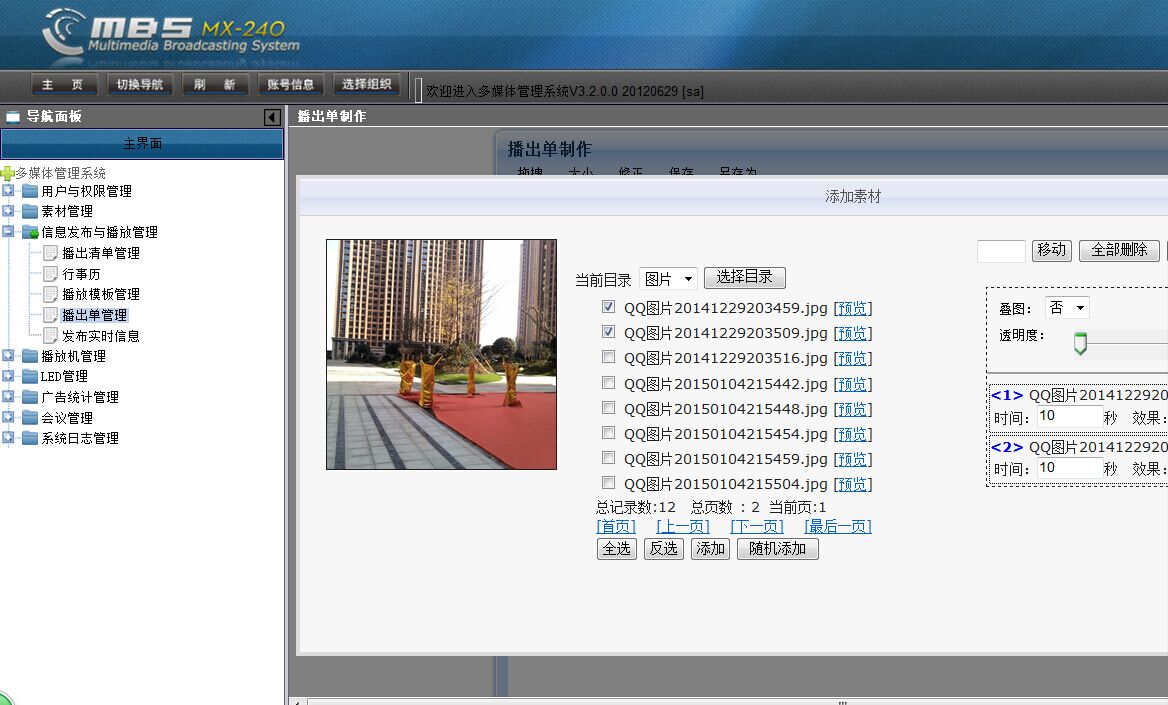This screenshot has width=1168, height=705.
Task: Click the 播出清单管理 document icon
Action: [51, 253]
